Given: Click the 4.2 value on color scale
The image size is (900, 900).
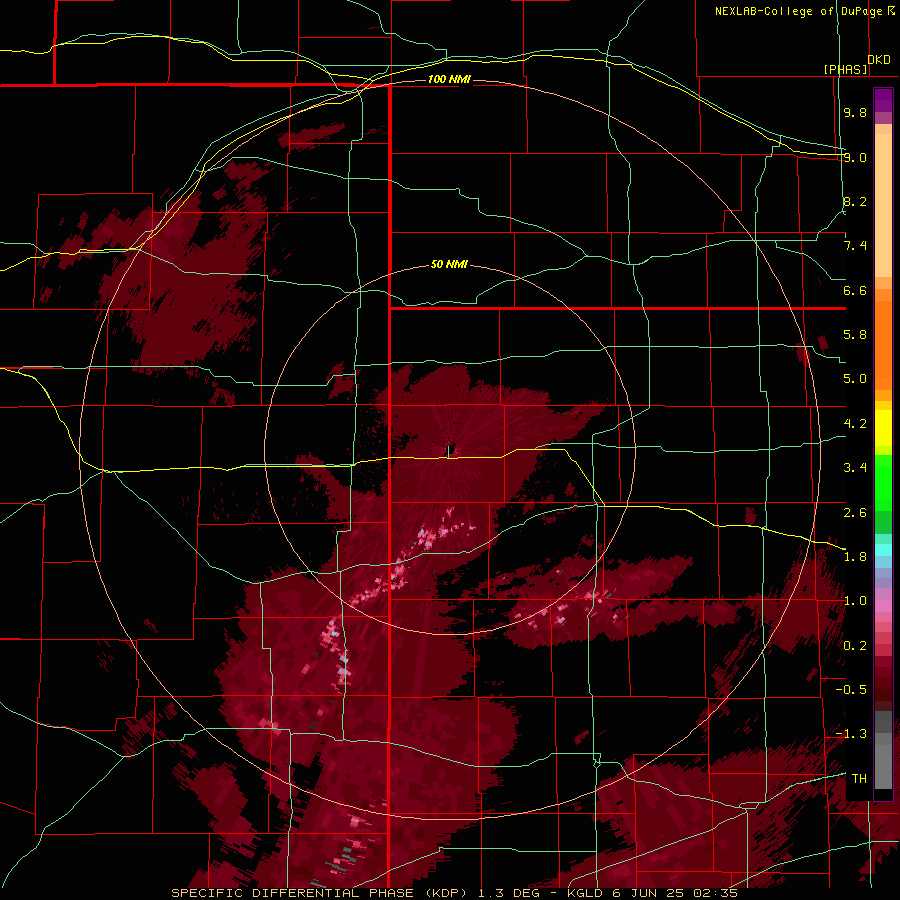Looking at the screenshot, I should pyautogui.click(x=855, y=424).
